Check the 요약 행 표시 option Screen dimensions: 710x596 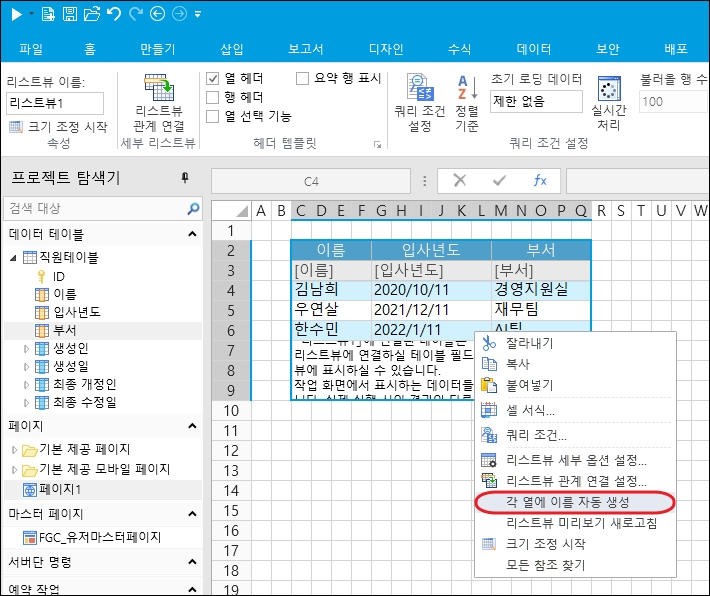[303, 78]
